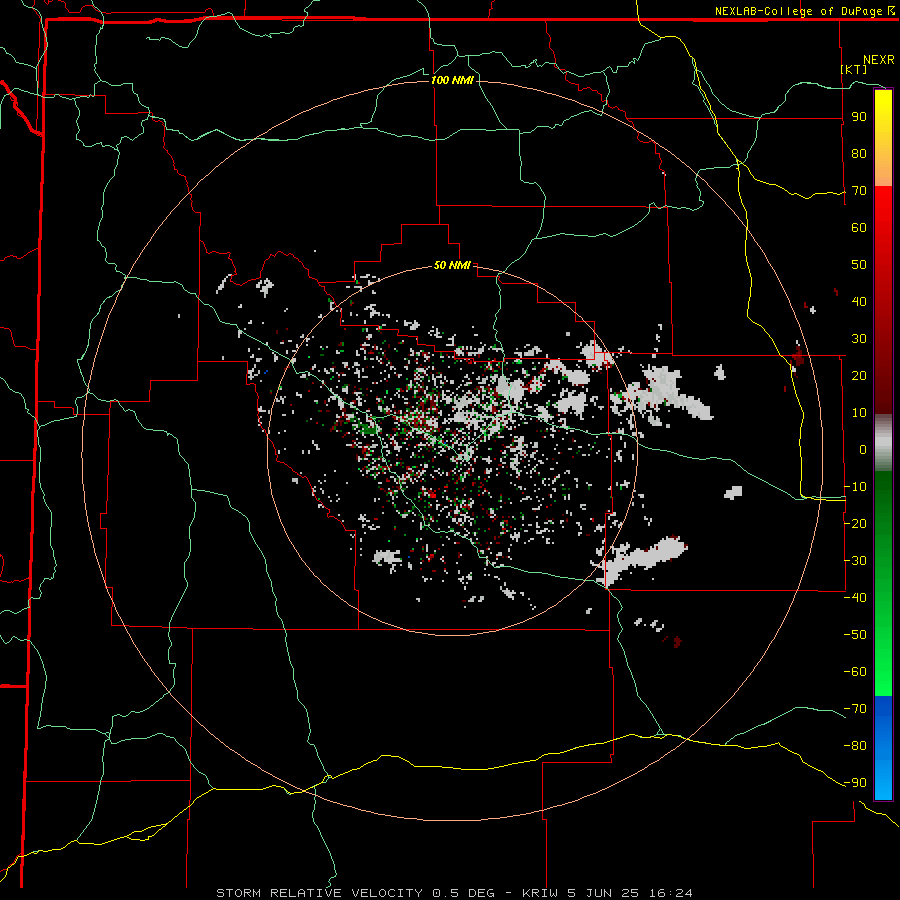Click the -80 value on the velocity scale
The height and width of the screenshot is (900, 900).
pyautogui.click(x=855, y=746)
